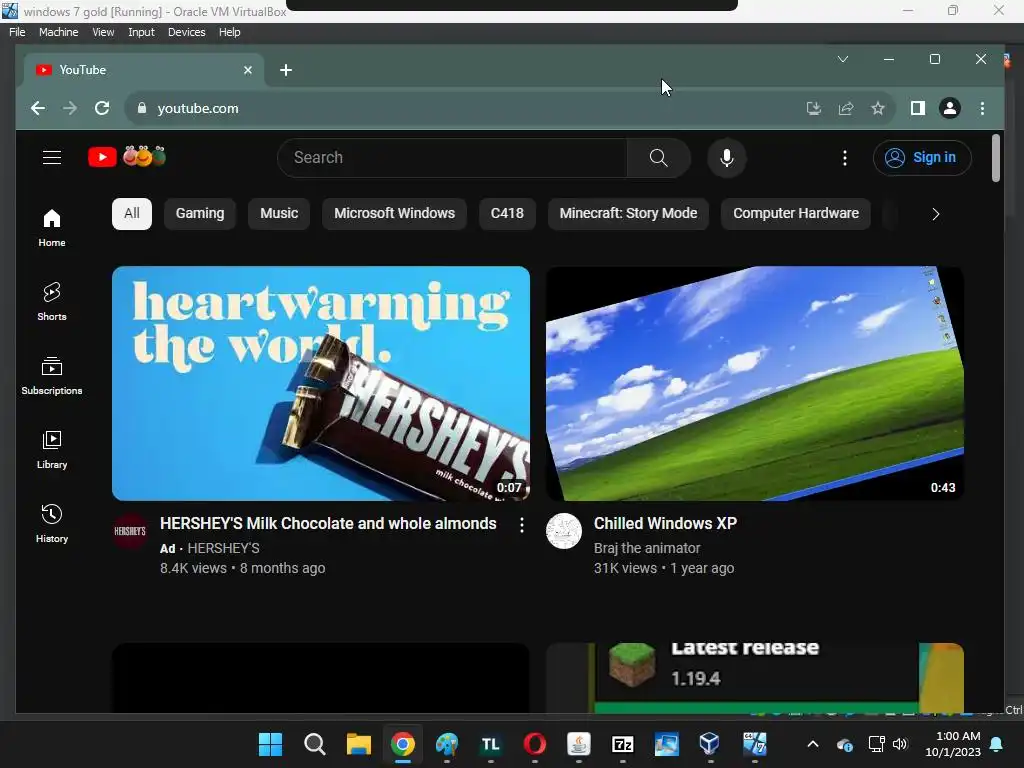Screen dimensions: 1024x768
Task: Play the HERSHEY'S chocolate bar thumbnail
Action: pyautogui.click(x=321, y=383)
